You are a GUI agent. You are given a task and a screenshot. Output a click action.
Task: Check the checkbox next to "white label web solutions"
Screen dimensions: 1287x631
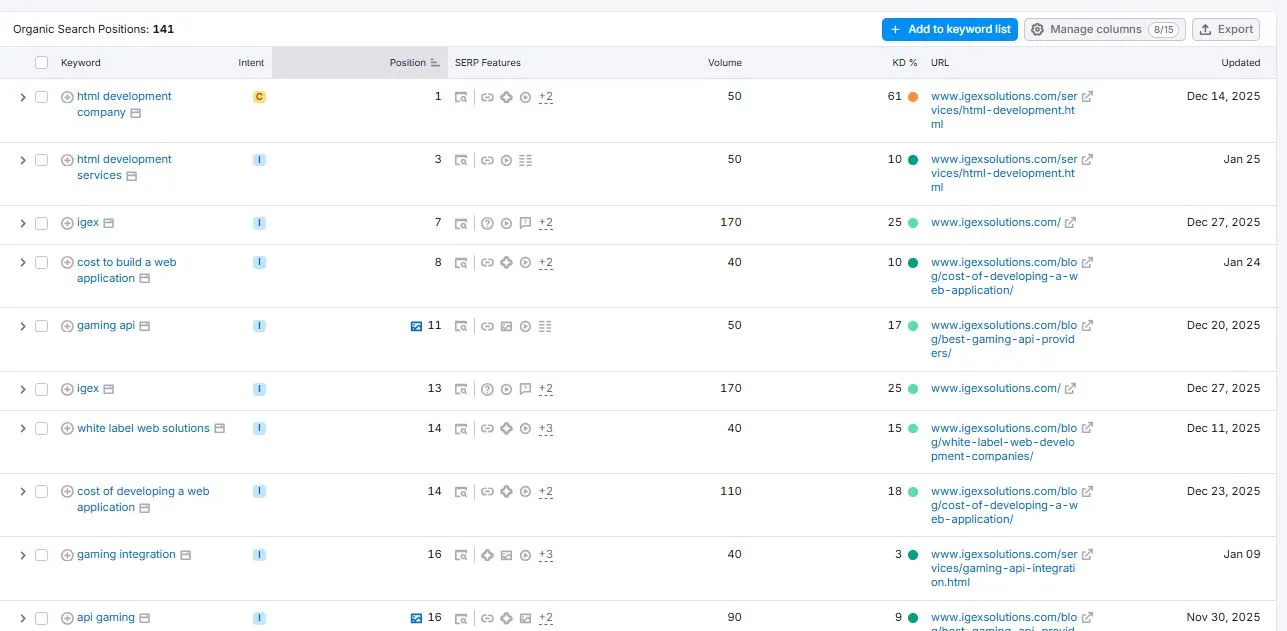(x=41, y=428)
